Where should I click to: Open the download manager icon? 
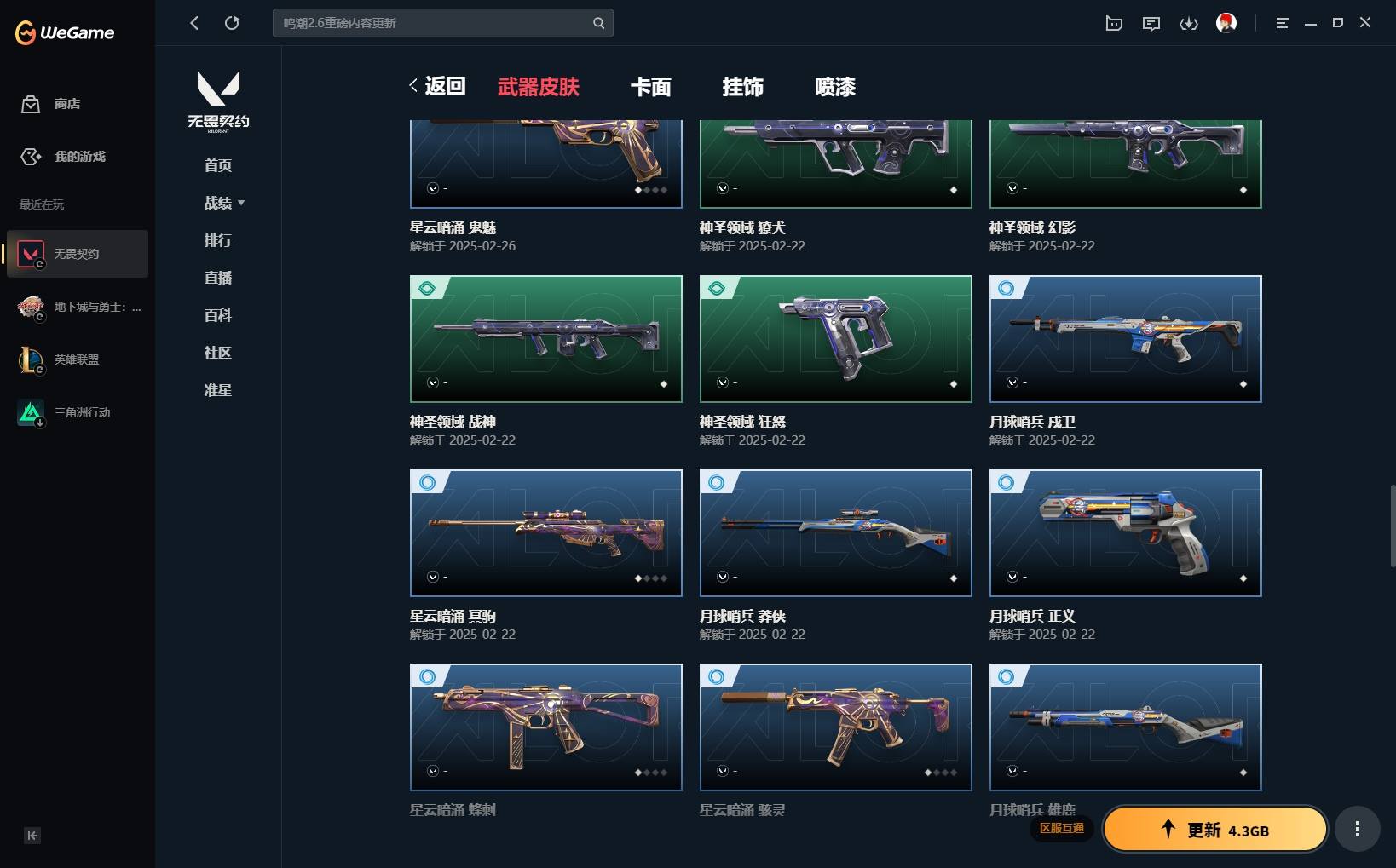(x=1189, y=23)
